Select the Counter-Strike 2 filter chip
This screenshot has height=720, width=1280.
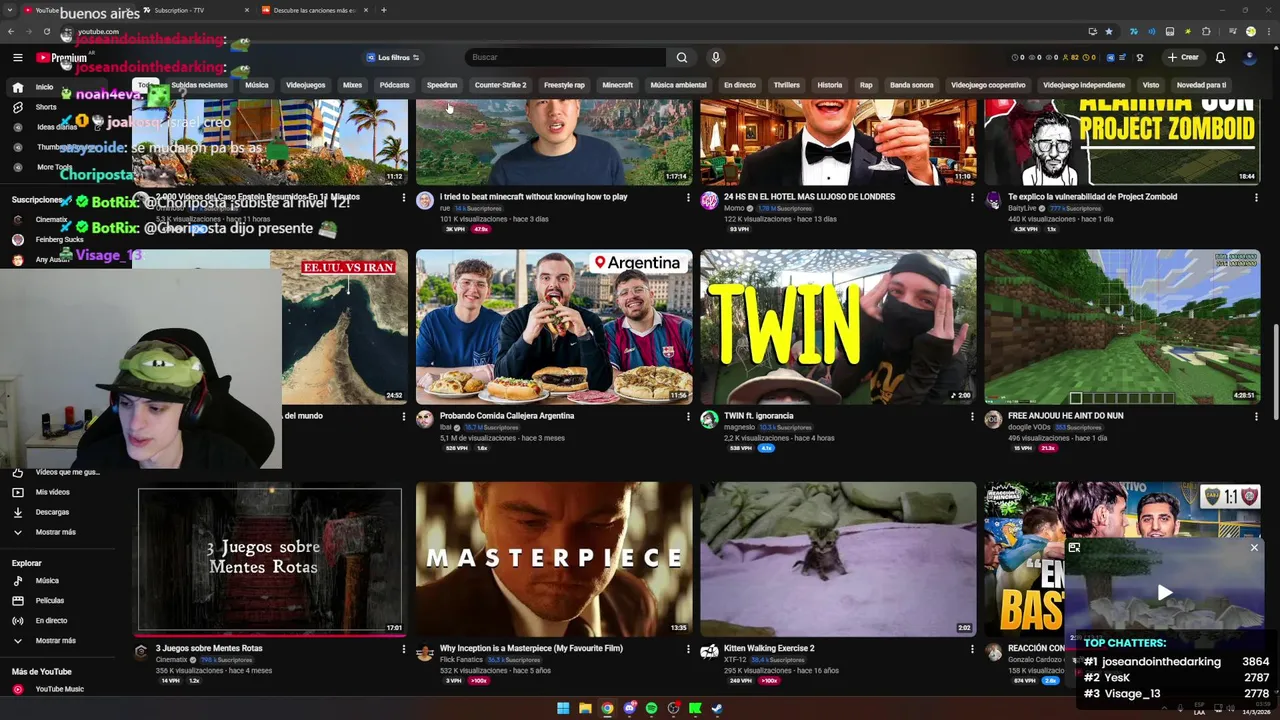click(500, 85)
